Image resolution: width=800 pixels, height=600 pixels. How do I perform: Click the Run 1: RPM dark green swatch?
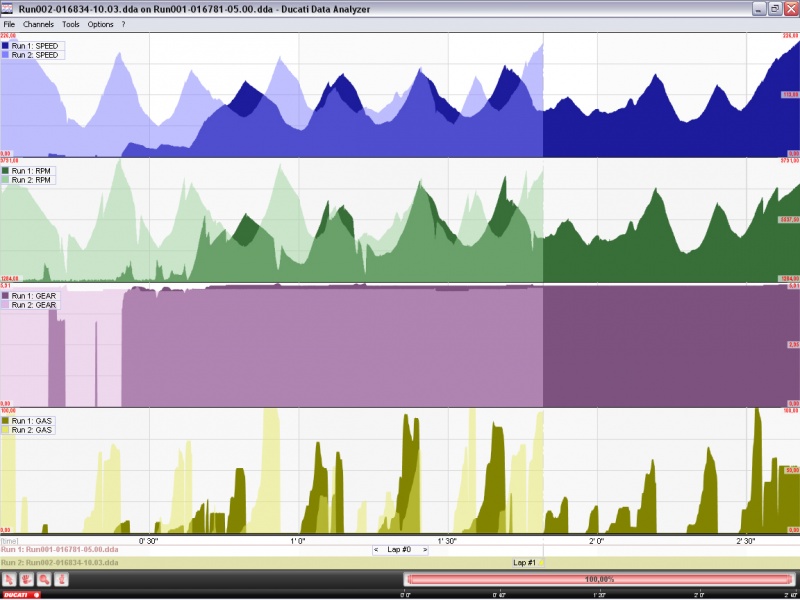click(6, 171)
